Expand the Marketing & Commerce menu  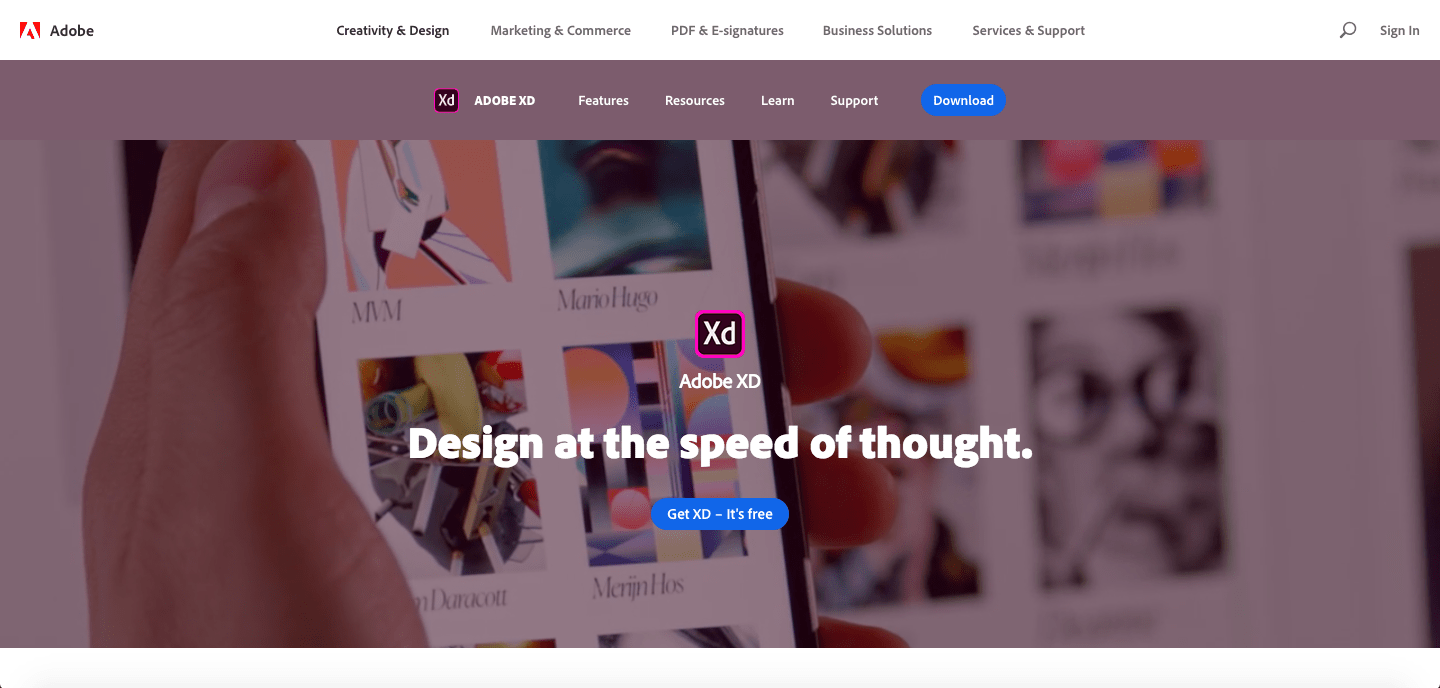click(x=560, y=30)
